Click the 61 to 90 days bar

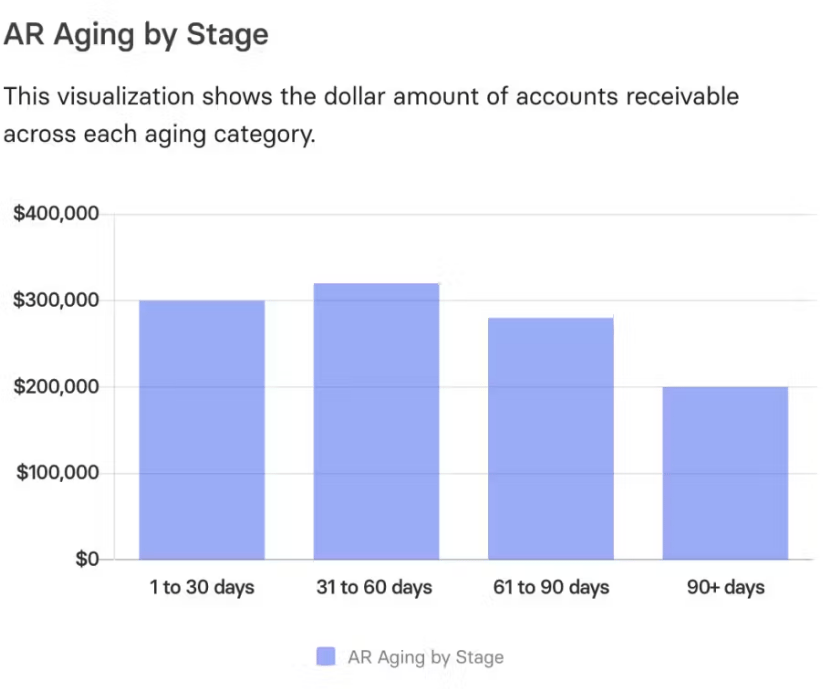551,438
